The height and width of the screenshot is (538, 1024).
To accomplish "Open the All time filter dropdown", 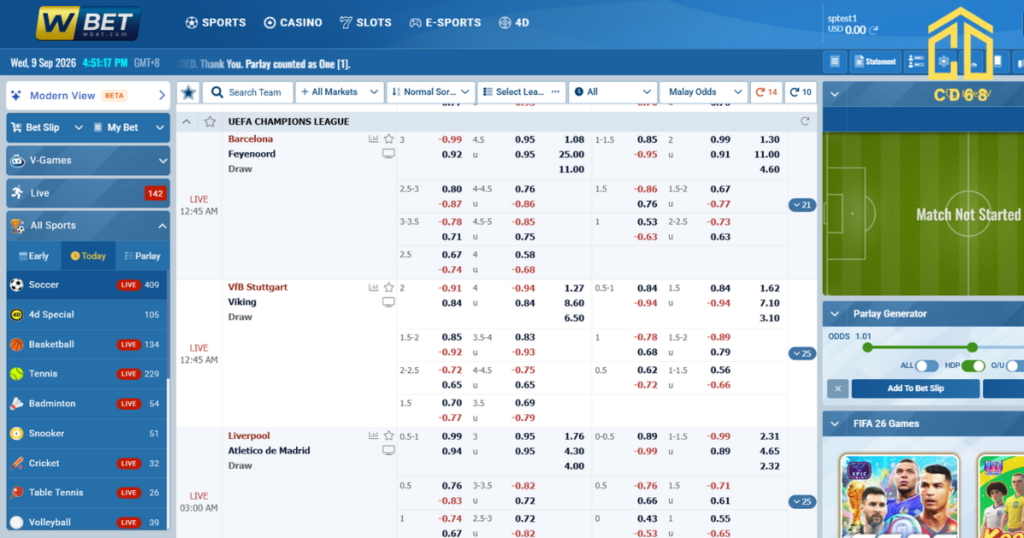I will 613,92.
